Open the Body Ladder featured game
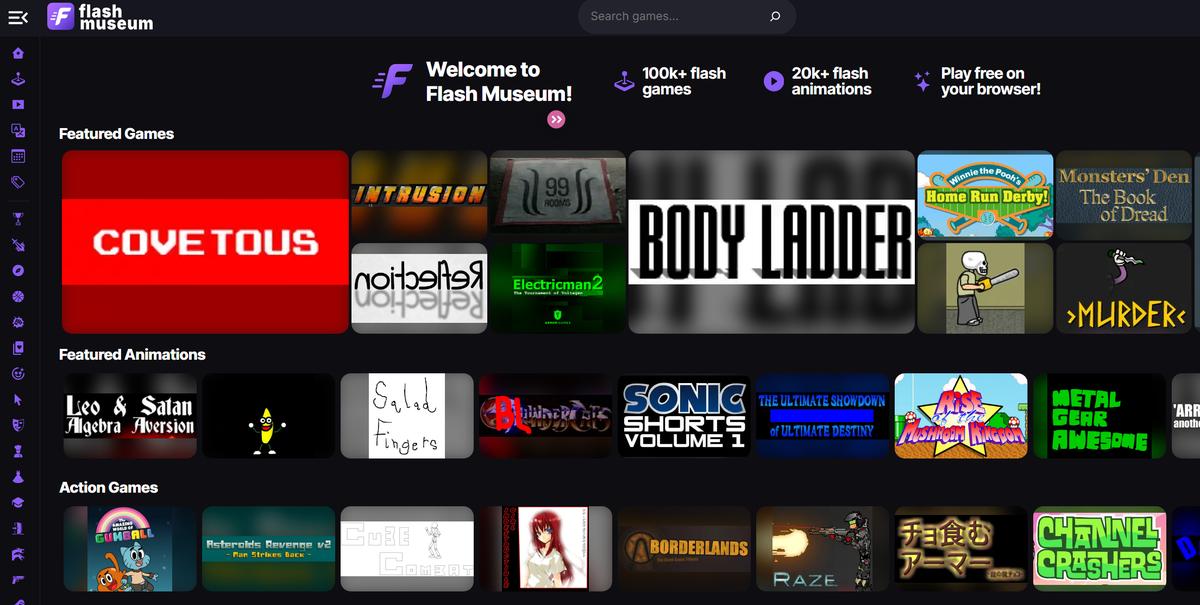This screenshot has height=605, width=1200. coord(772,242)
